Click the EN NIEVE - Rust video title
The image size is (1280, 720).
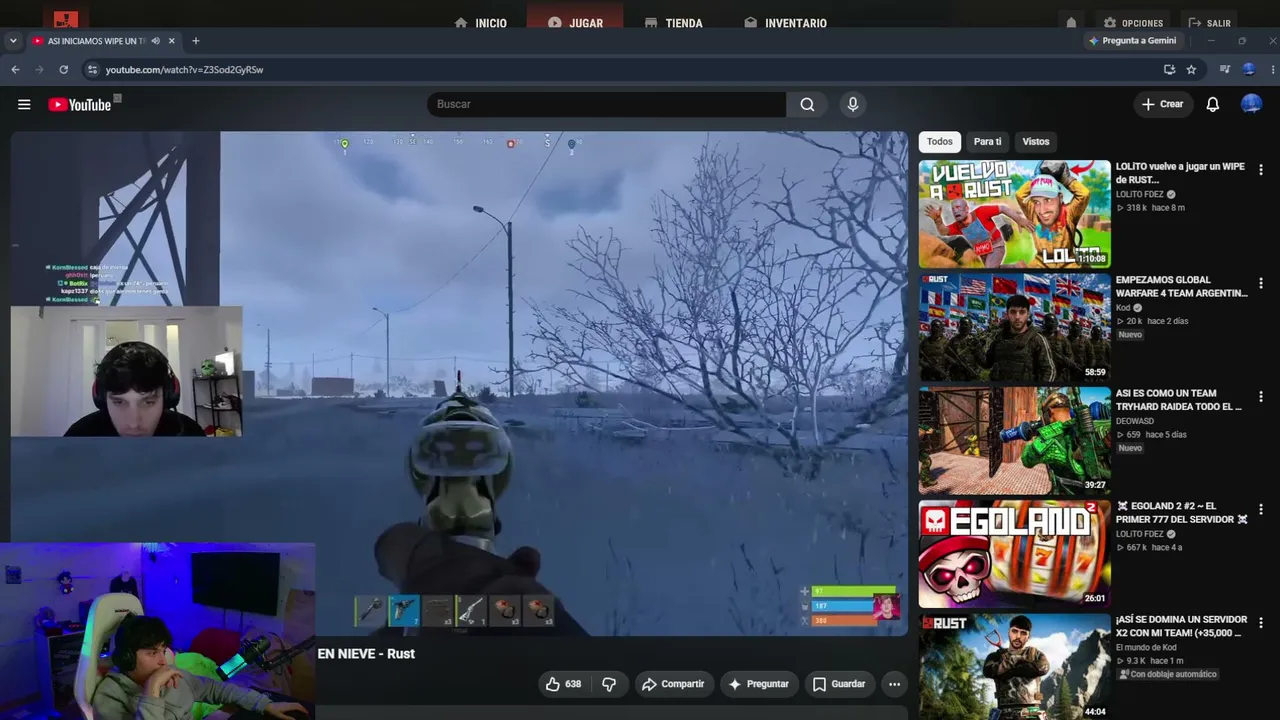(x=366, y=654)
